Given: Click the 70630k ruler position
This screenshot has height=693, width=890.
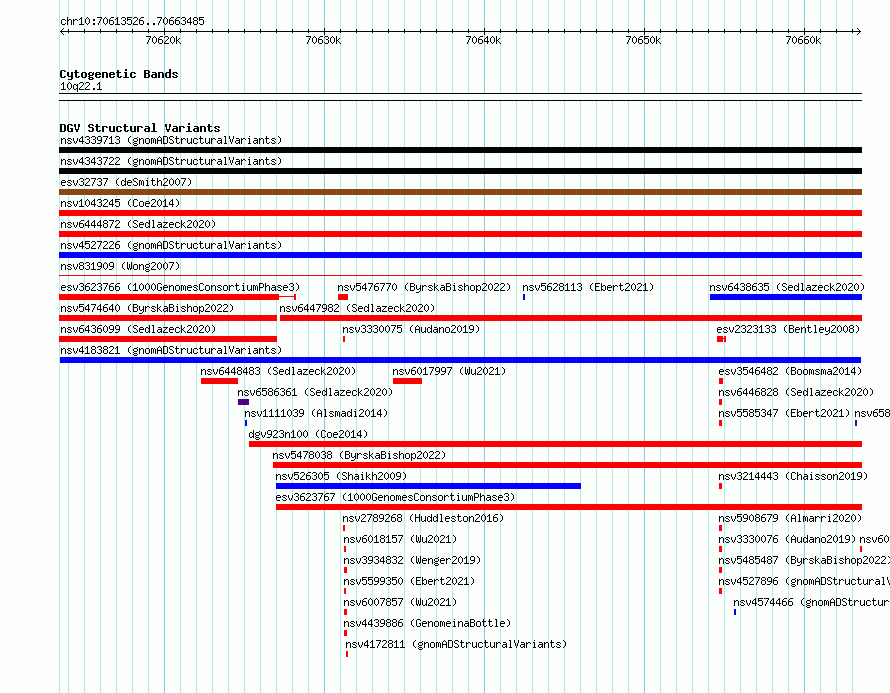Looking at the screenshot, I should [x=324, y=40].
